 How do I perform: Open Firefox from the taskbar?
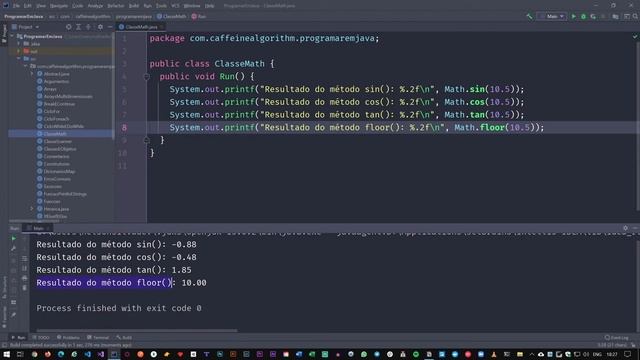tap(48, 354)
